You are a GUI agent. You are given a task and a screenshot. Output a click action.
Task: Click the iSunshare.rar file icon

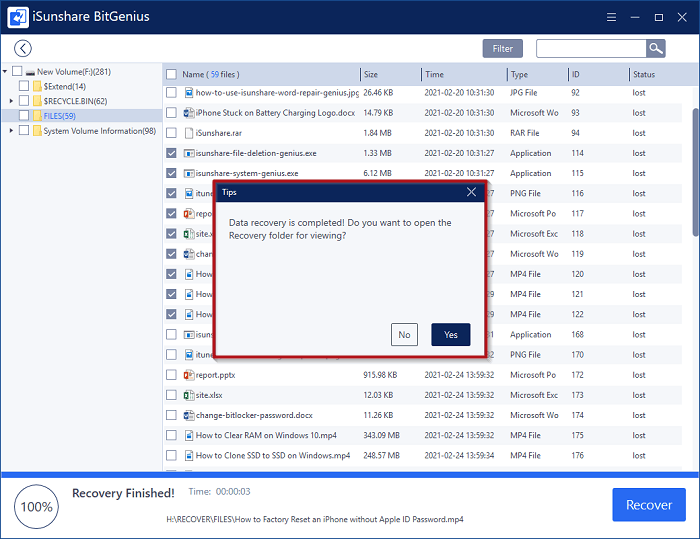(187, 132)
